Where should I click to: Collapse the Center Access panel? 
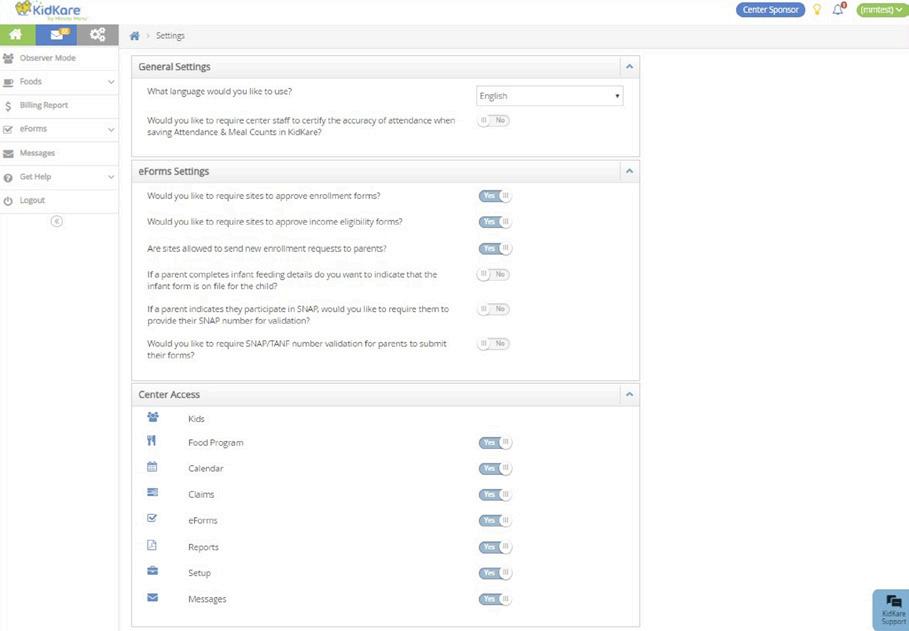[x=629, y=395]
